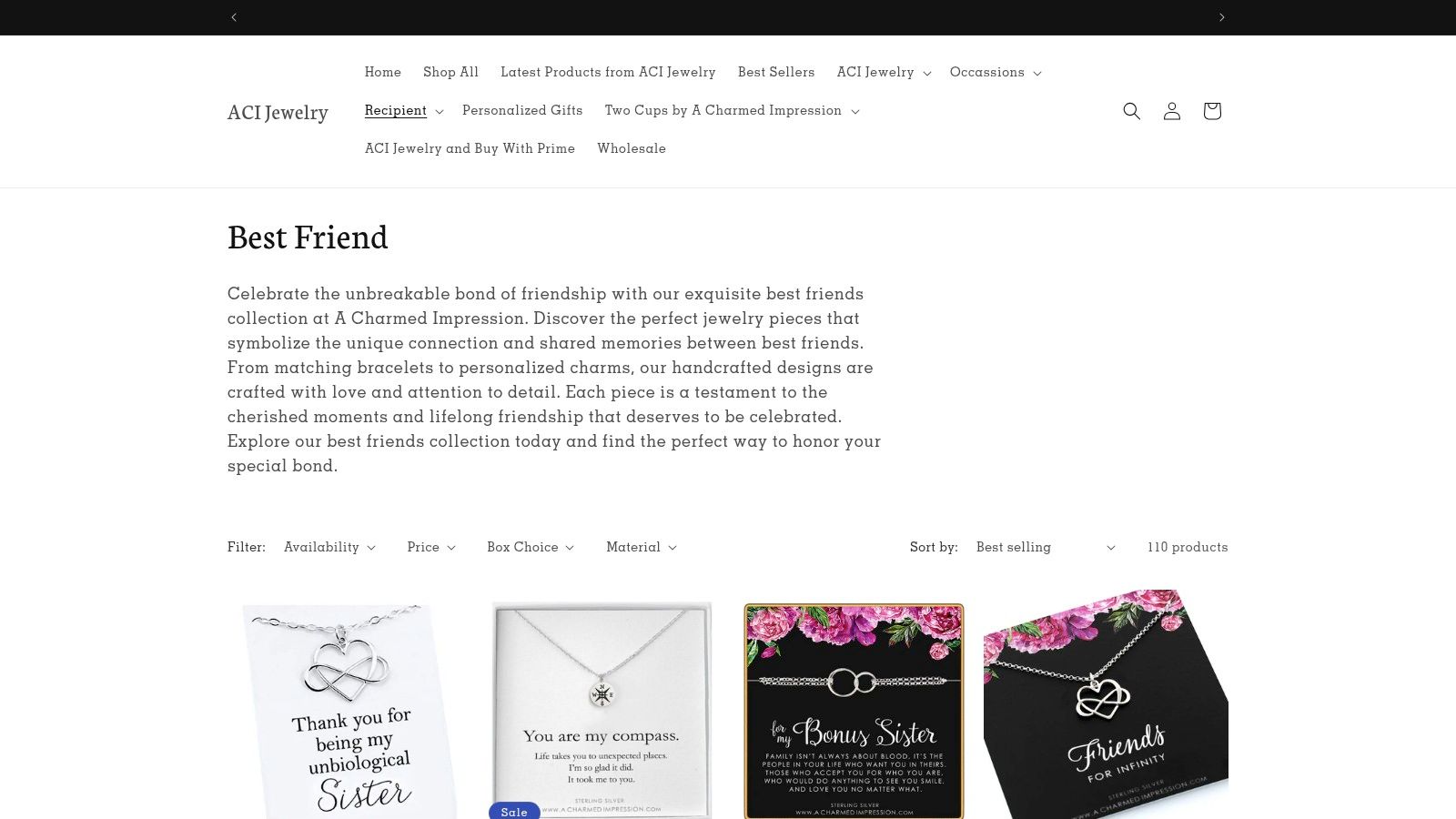Go to the Home menu item

382,73
